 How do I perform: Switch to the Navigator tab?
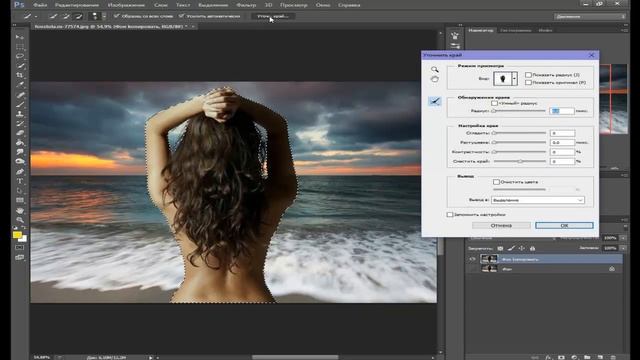click(x=481, y=30)
